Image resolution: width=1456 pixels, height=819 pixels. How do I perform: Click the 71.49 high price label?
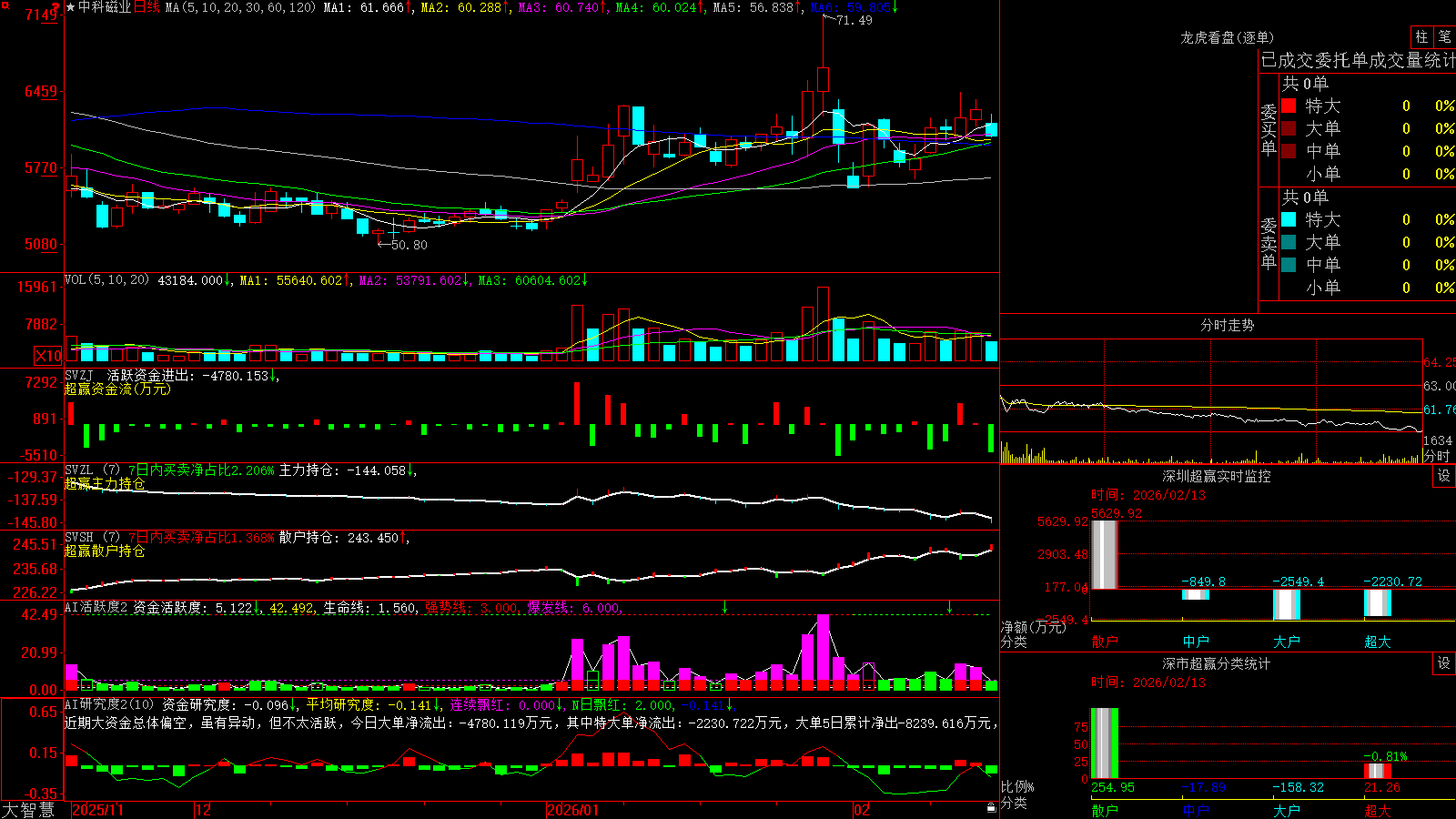pyautogui.click(x=854, y=20)
